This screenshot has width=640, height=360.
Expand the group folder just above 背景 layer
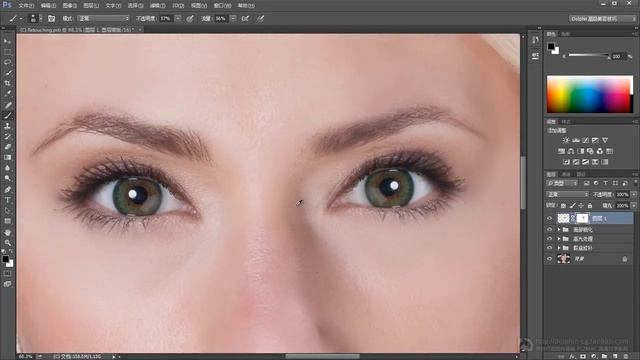pyautogui.click(x=559, y=248)
